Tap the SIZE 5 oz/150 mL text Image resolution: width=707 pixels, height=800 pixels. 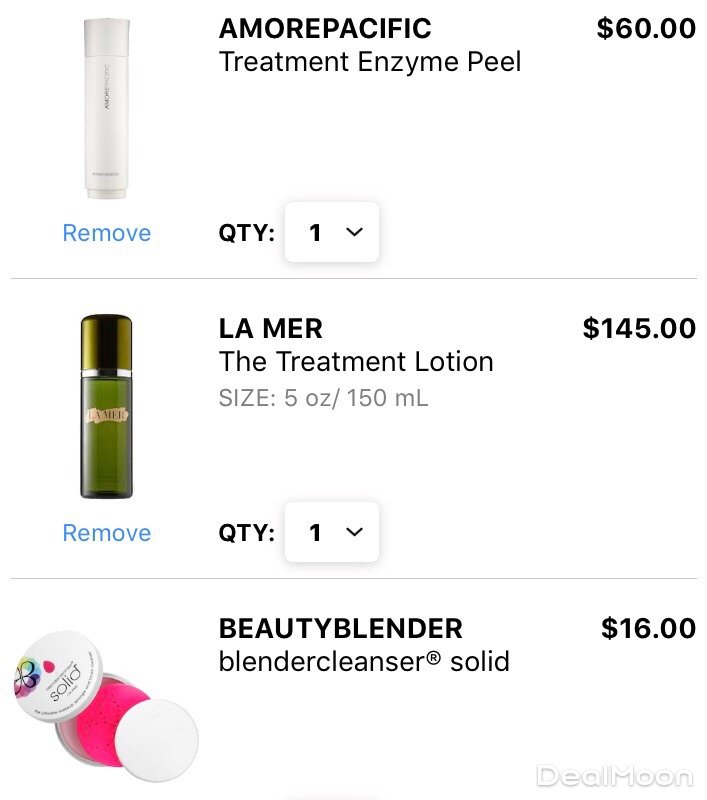pos(323,398)
